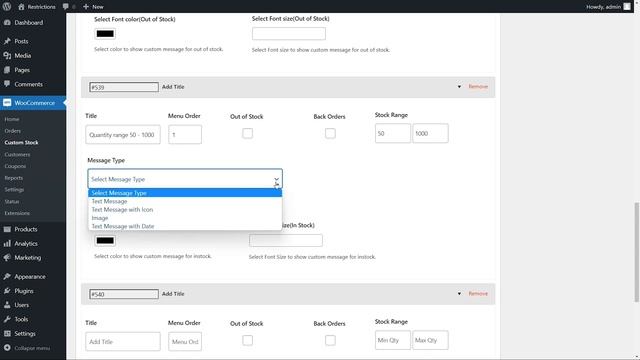Edit stock range maximum field 1000
The image size is (640, 360).
click(430, 133)
